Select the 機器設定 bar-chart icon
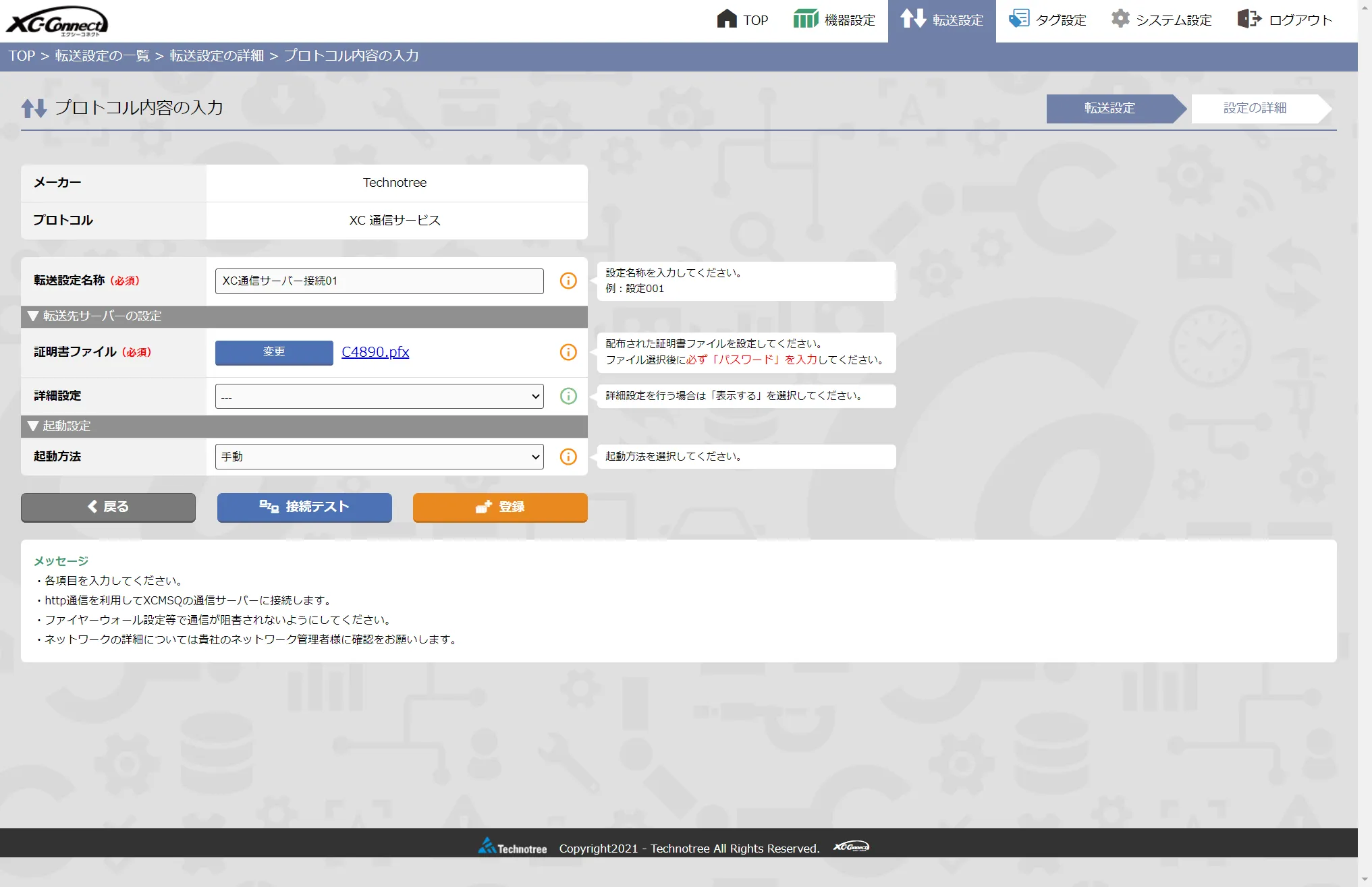Viewport: 1372px width, 887px height. pyautogui.click(x=806, y=19)
